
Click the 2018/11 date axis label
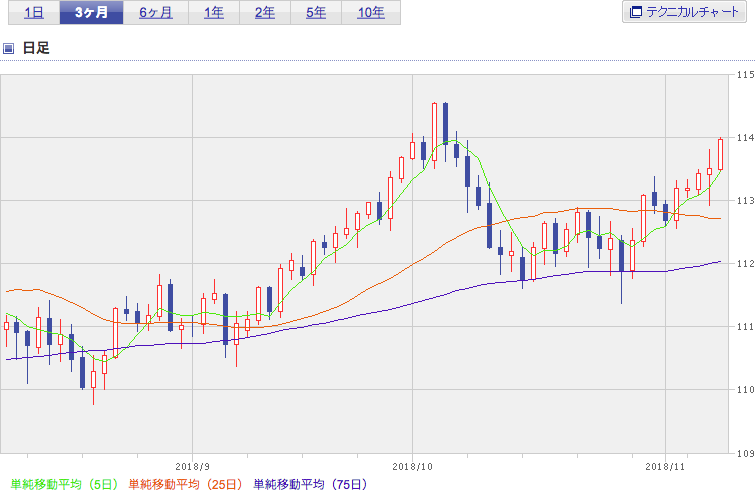[665, 467]
